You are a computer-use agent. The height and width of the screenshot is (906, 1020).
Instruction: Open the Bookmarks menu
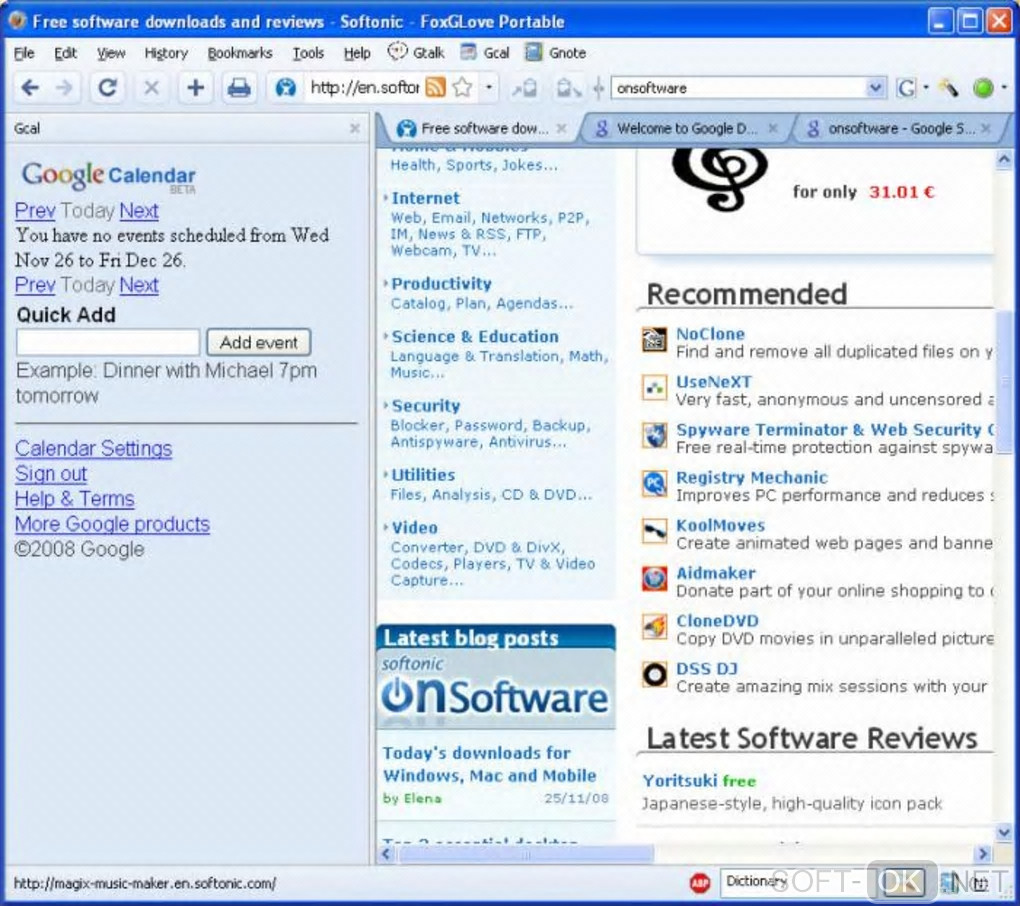[239, 53]
